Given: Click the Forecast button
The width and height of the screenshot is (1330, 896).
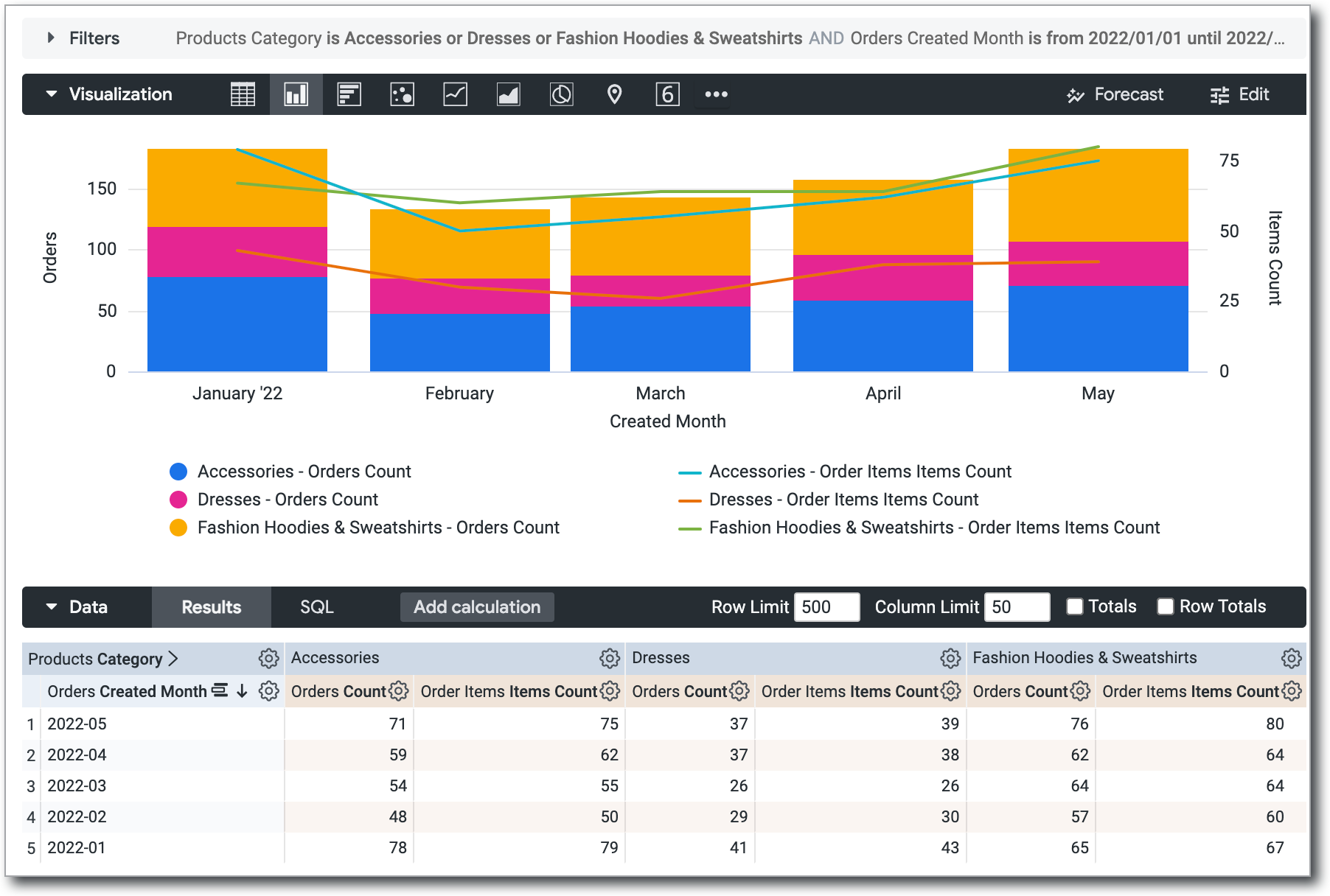Looking at the screenshot, I should pos(1115,94).
